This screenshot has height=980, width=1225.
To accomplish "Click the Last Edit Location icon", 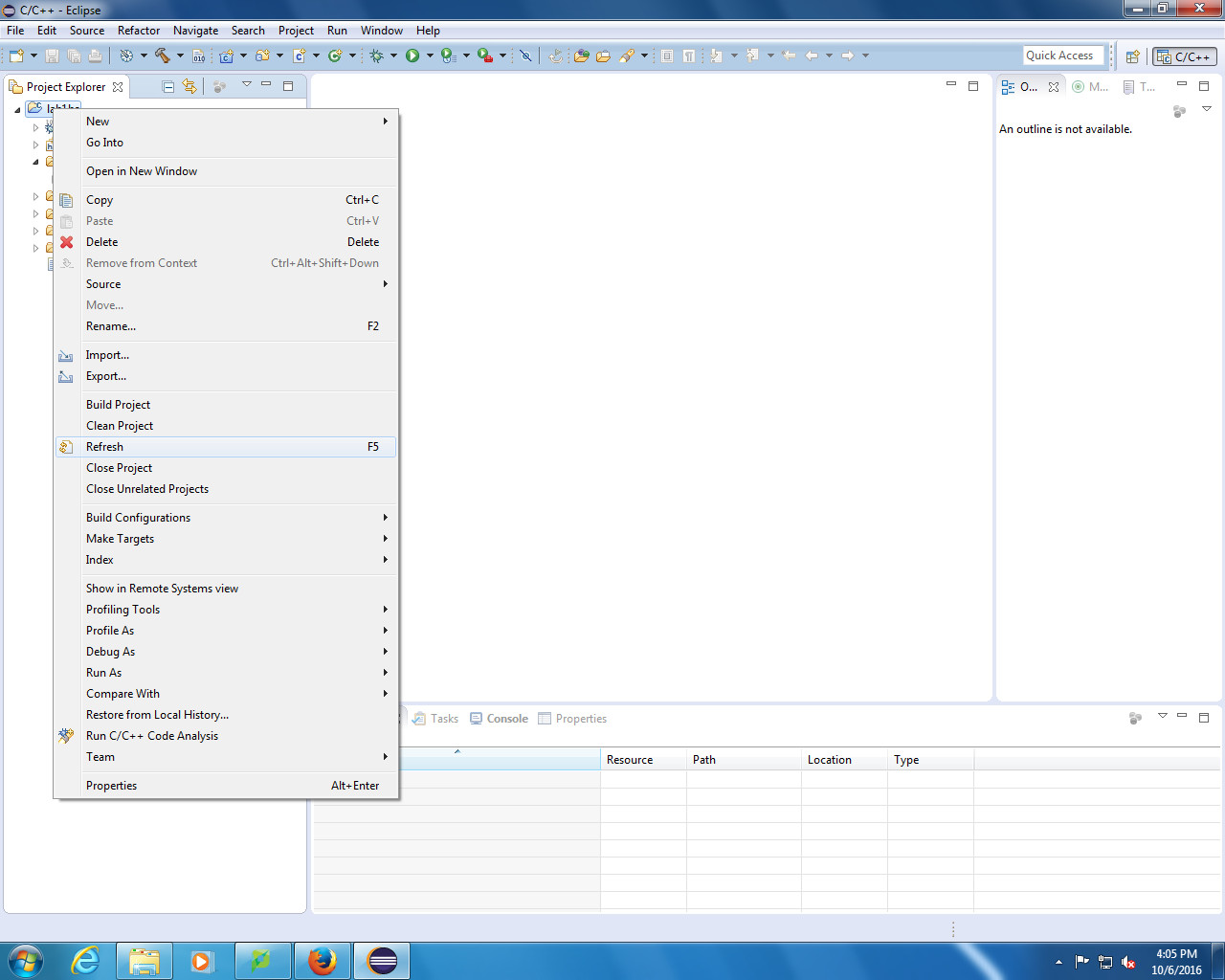I will pyautogui.click(x=789, y=56).
